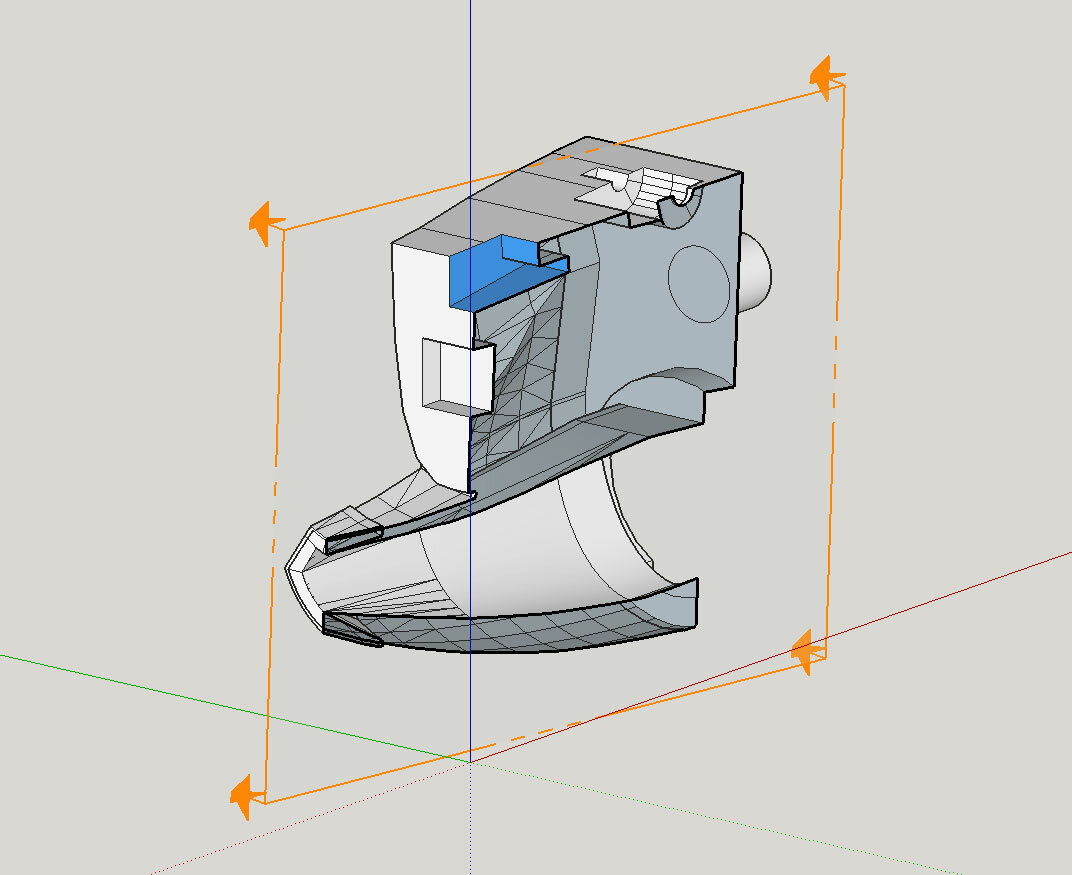Select the curved meshed fin at the model's bottom
Viewport: 1072px width, 875px height.
509,624
